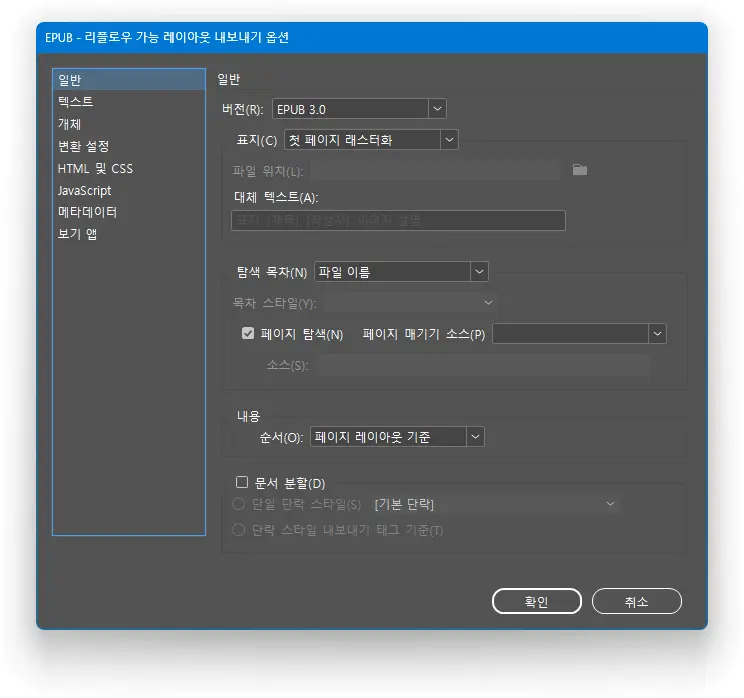The width and height of the screenshot is (744, 698).
Task: Open the 버전 EPUB 3.0 dropdown
Action: 359,109
